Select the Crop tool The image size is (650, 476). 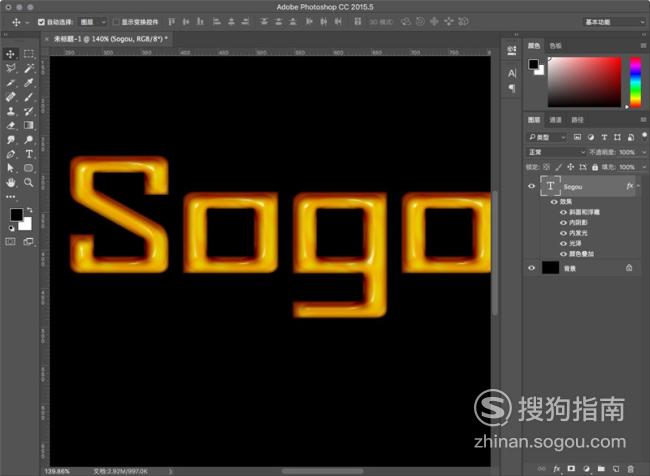coord(11,83)
